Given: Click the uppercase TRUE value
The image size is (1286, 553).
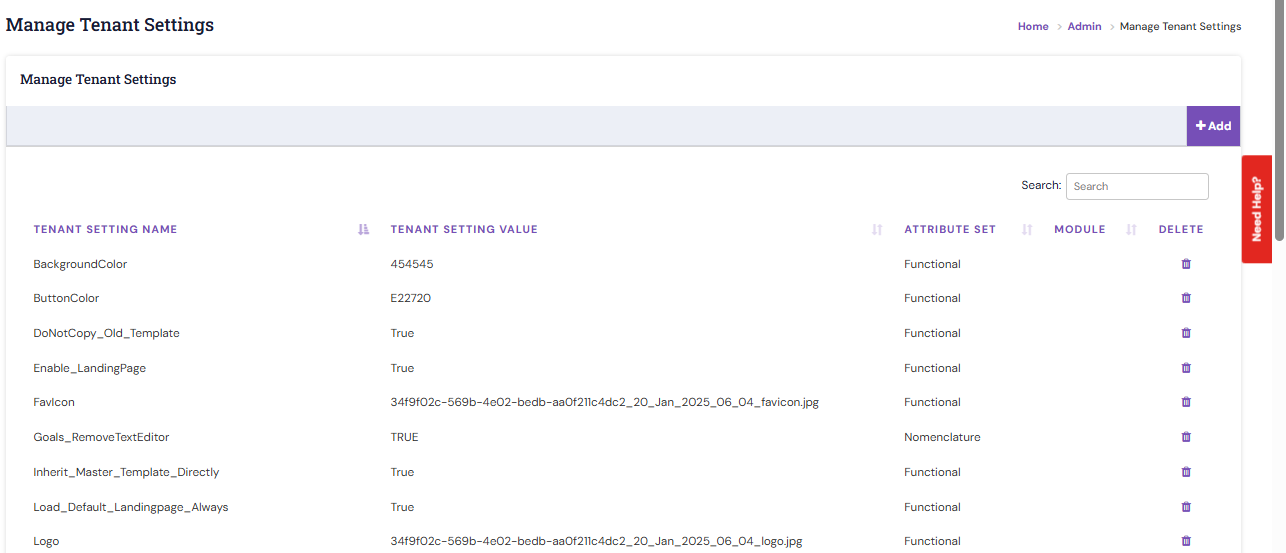Looking at the screenshot, I should pos(404,437).
